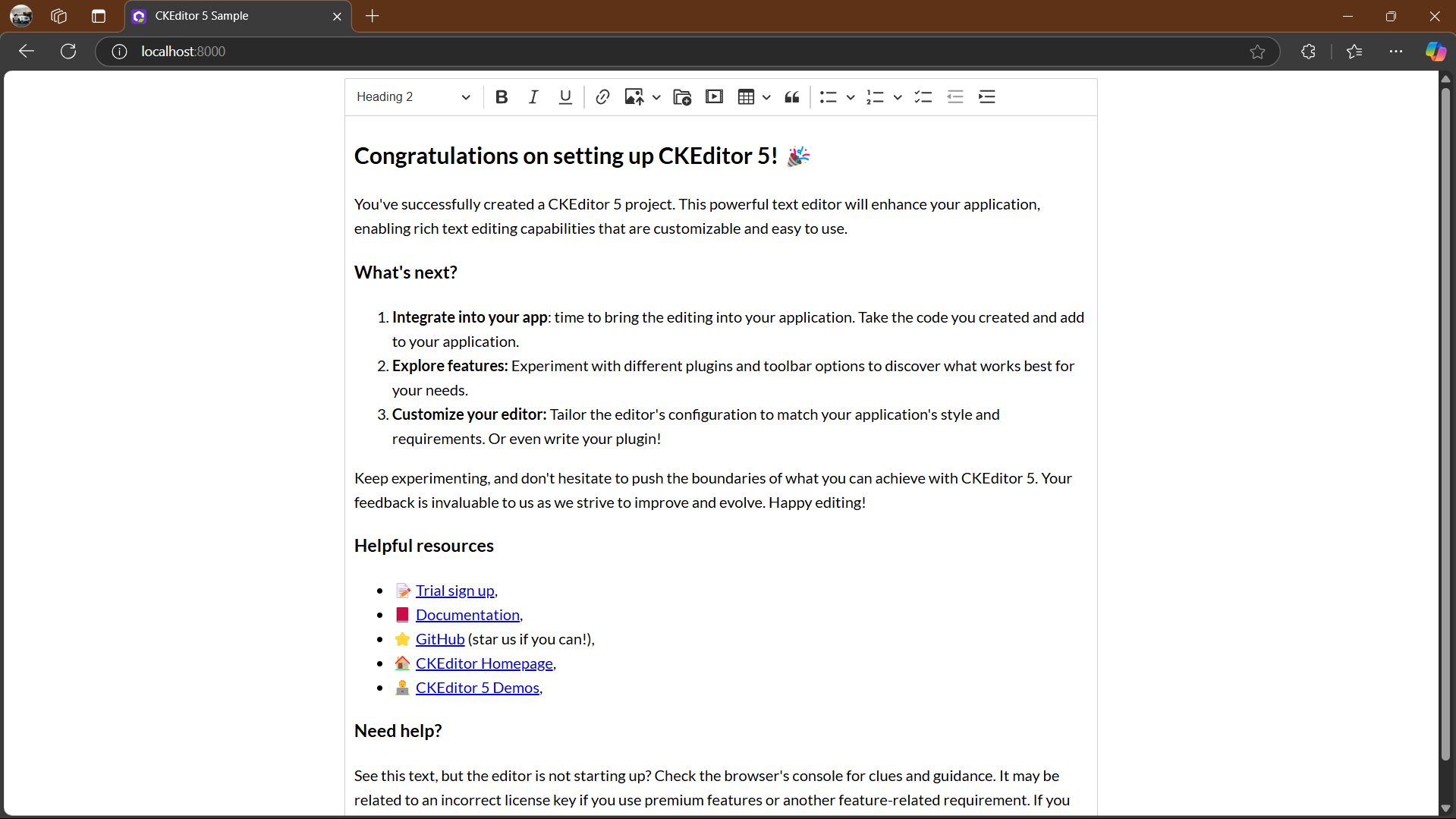This screenshot has height=819, width=1456.
Task: Toggle the bulleted list
Action: tap(829, 96)
